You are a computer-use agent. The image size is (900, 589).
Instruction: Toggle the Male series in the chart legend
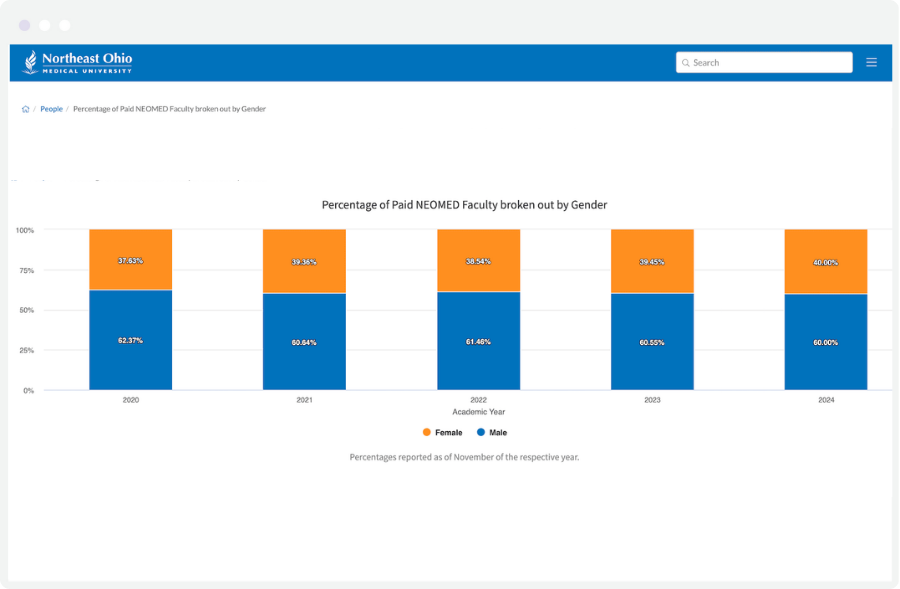coord(498,432)
